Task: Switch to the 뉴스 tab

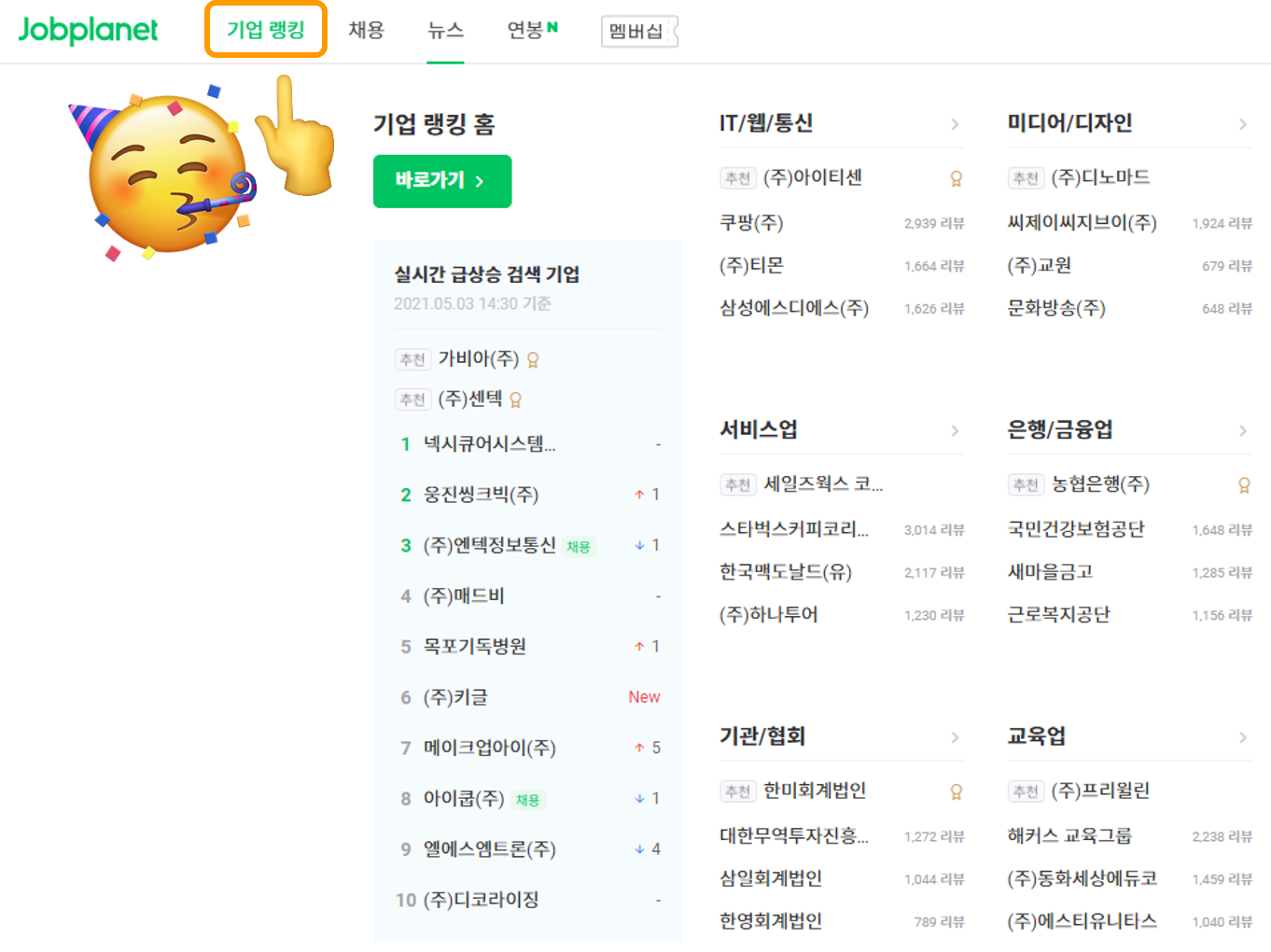Action: [x=445, y=30]
